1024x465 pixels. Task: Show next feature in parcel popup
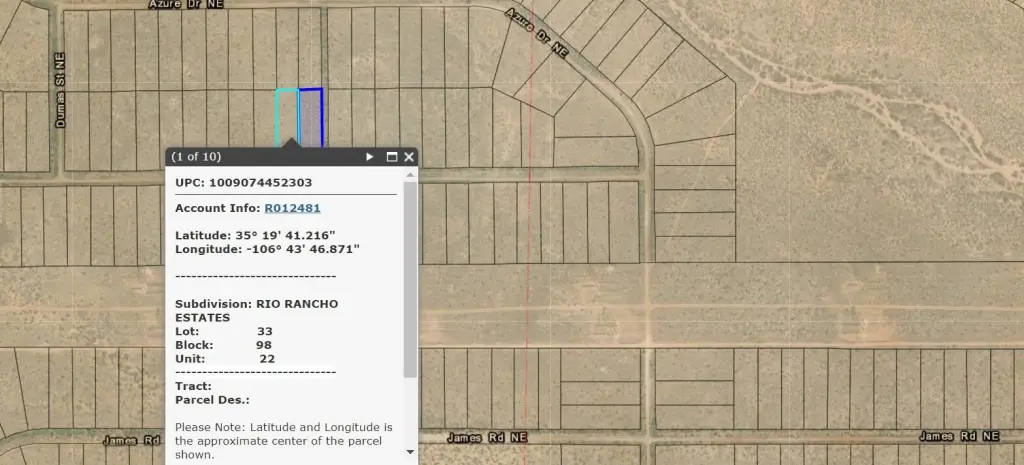pyautogui.click(x=370, y=157)
